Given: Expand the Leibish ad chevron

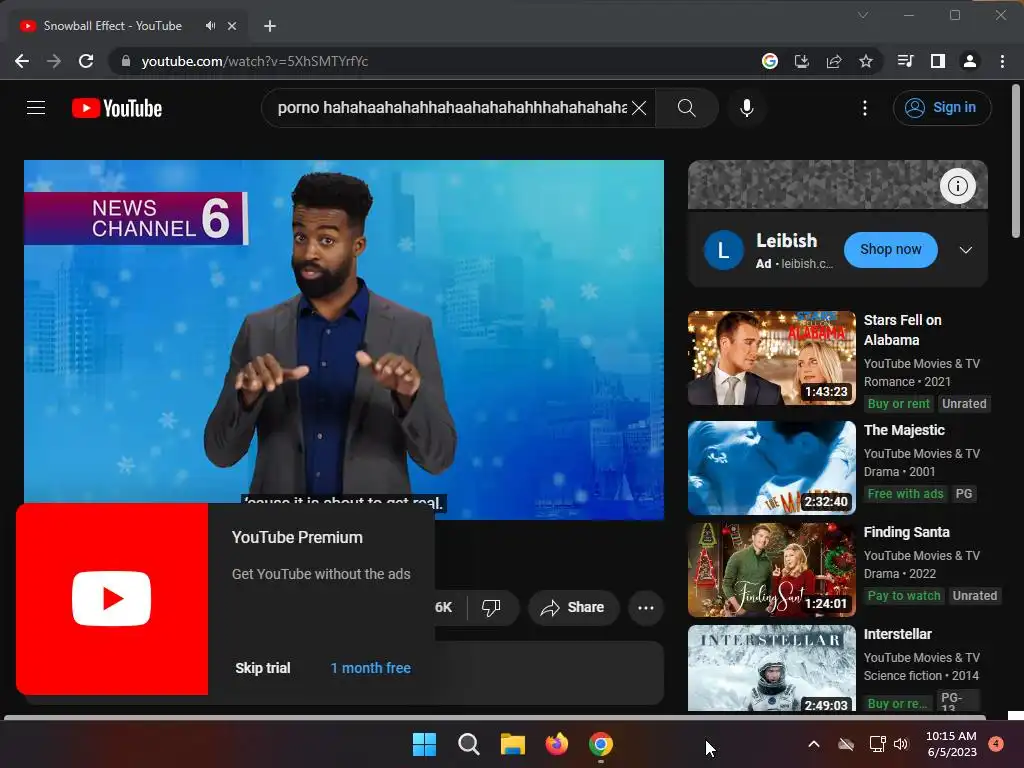Looking at the screenshot, I should [965, 250].
